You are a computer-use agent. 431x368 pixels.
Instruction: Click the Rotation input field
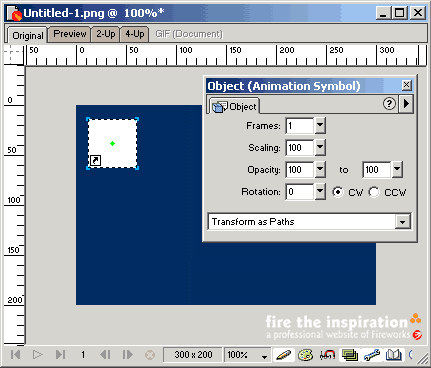[x=299, y=192]
